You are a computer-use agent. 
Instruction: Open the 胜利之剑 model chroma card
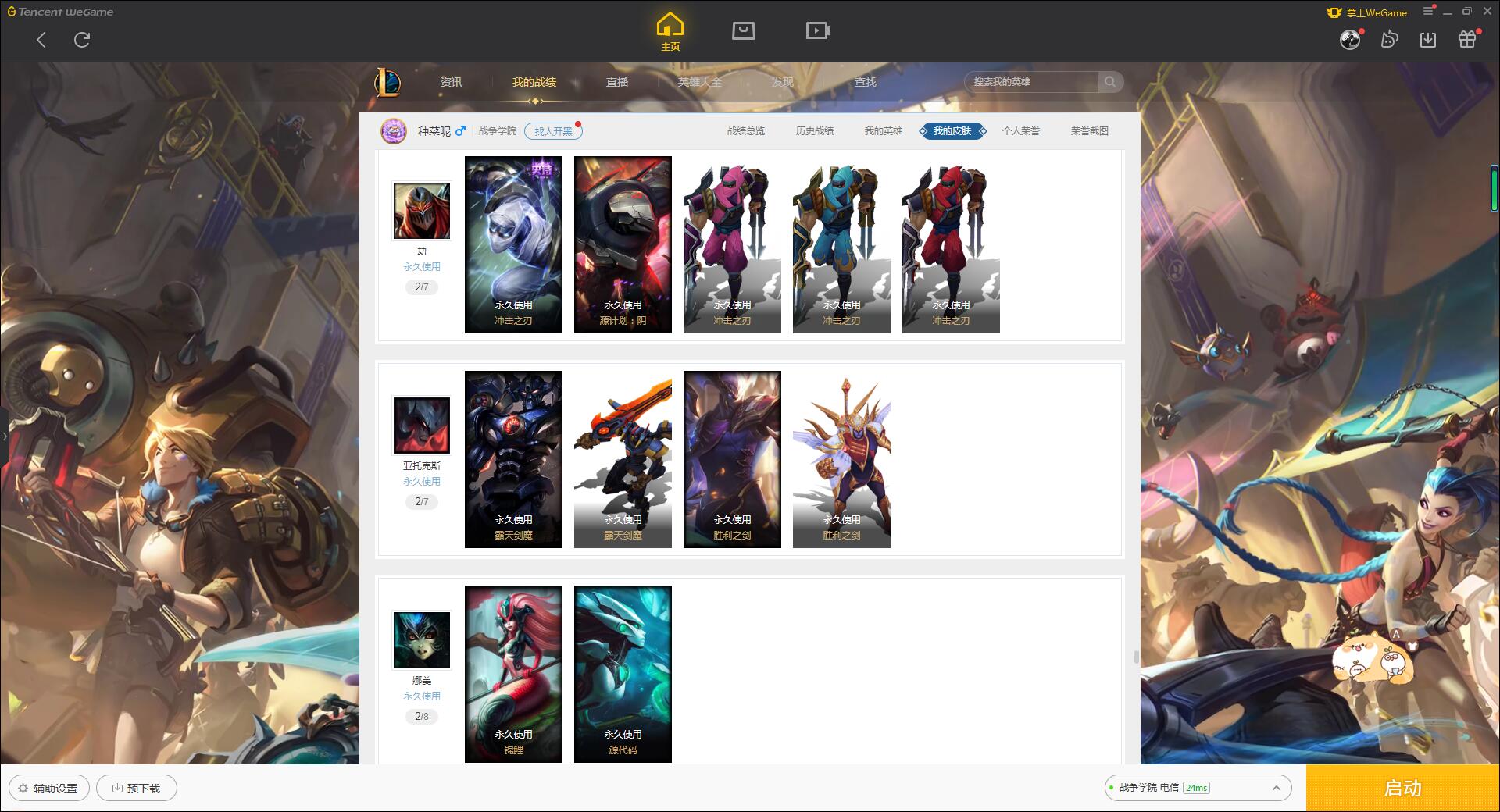point(841,459)
